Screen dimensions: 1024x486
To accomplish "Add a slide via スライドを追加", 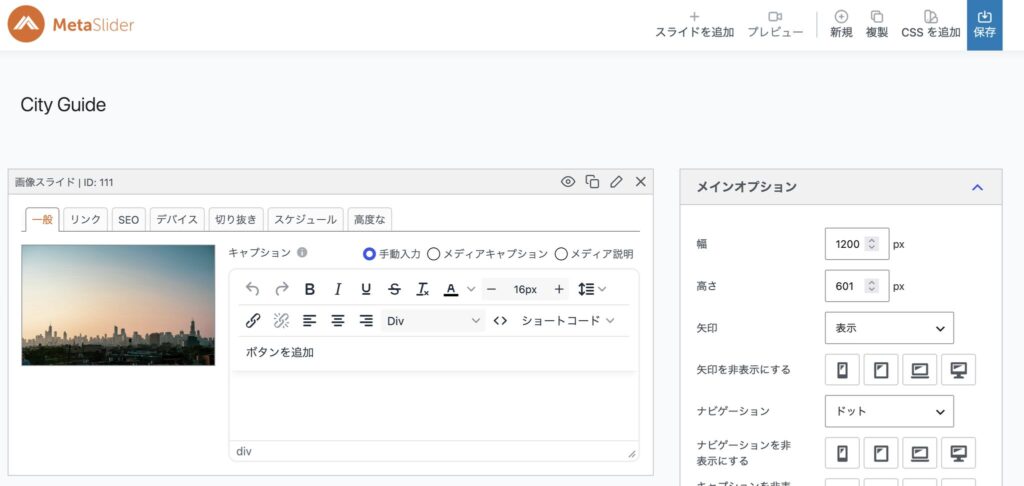I will [694, 24].
